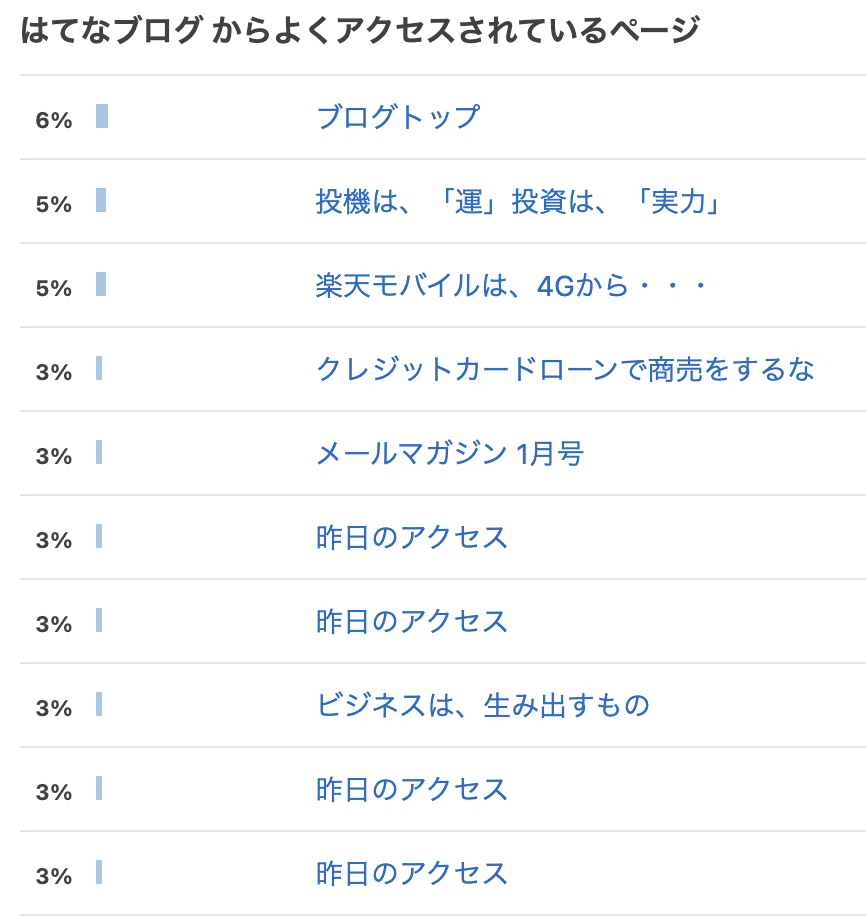Open the last 昨日のアクセス link in list
This screenshot has width=866, height=918.
(x=412, y=873)
